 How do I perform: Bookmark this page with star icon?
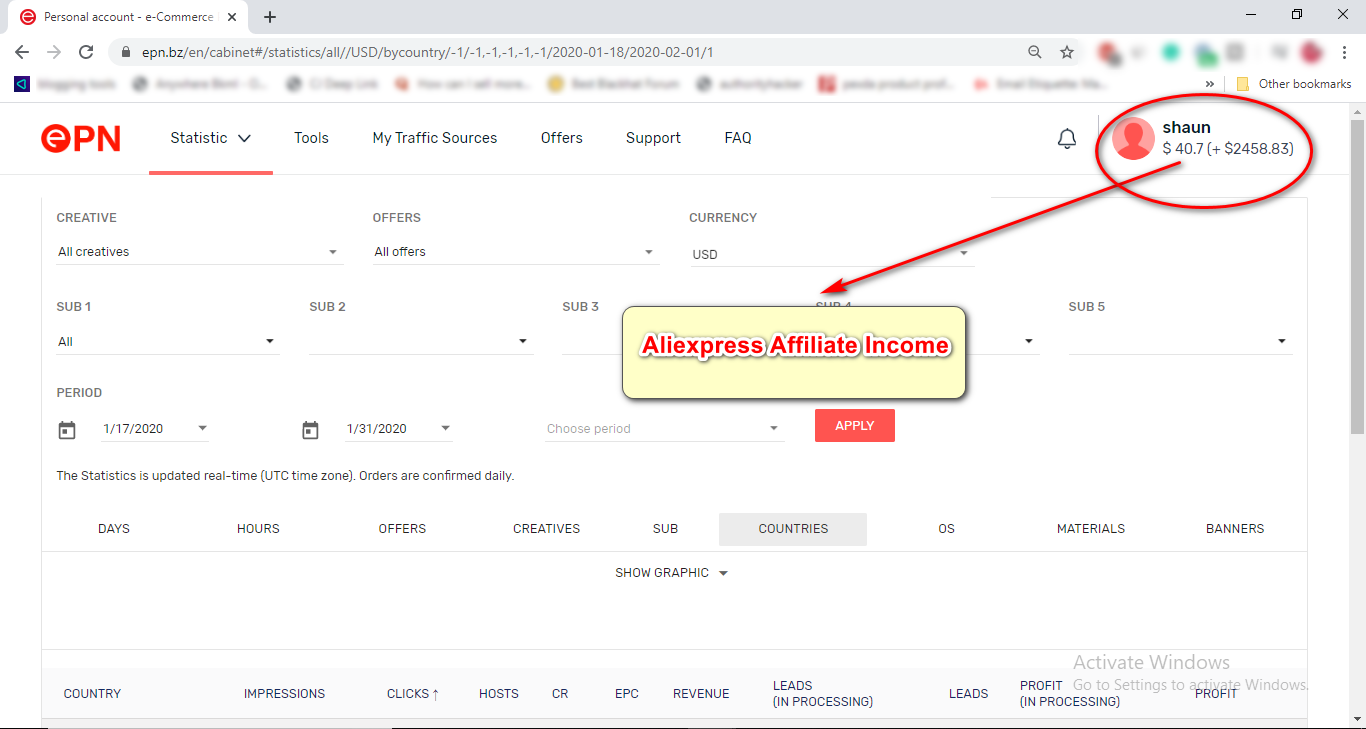(x=1067, y=52)
